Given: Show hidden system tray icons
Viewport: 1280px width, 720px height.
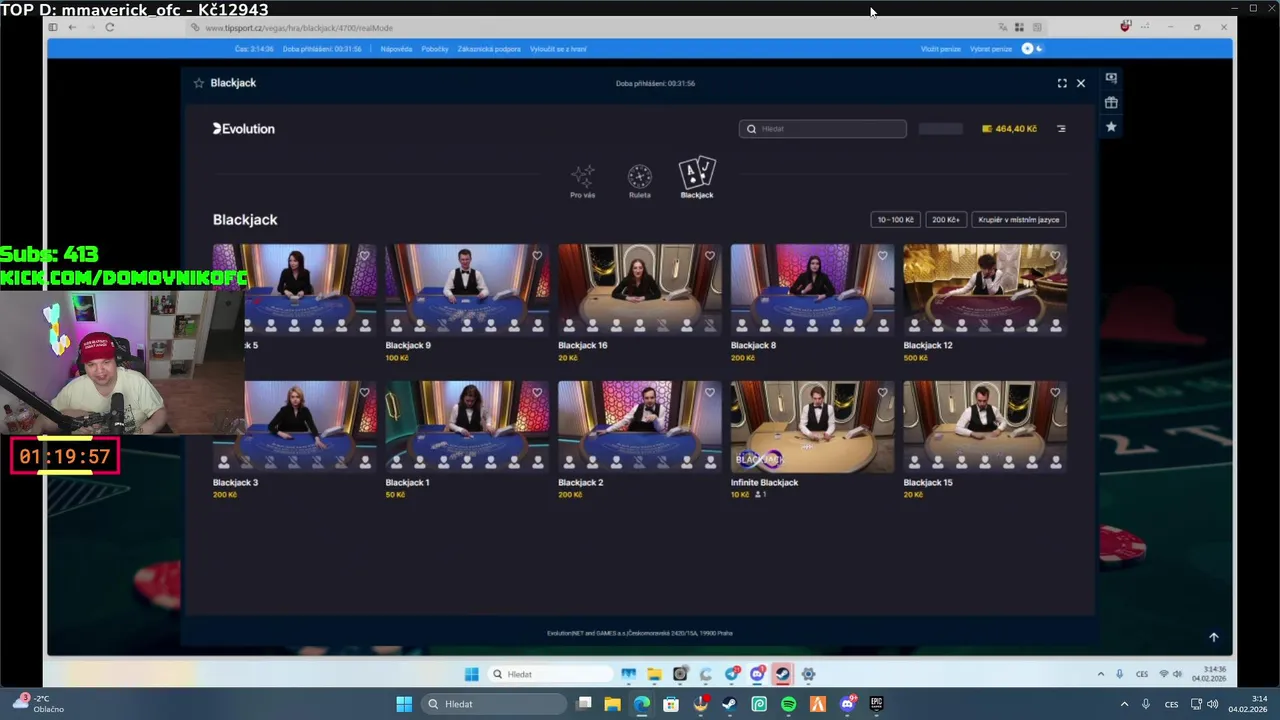Looking at the screenshot, I should (x=1124, y=704).
